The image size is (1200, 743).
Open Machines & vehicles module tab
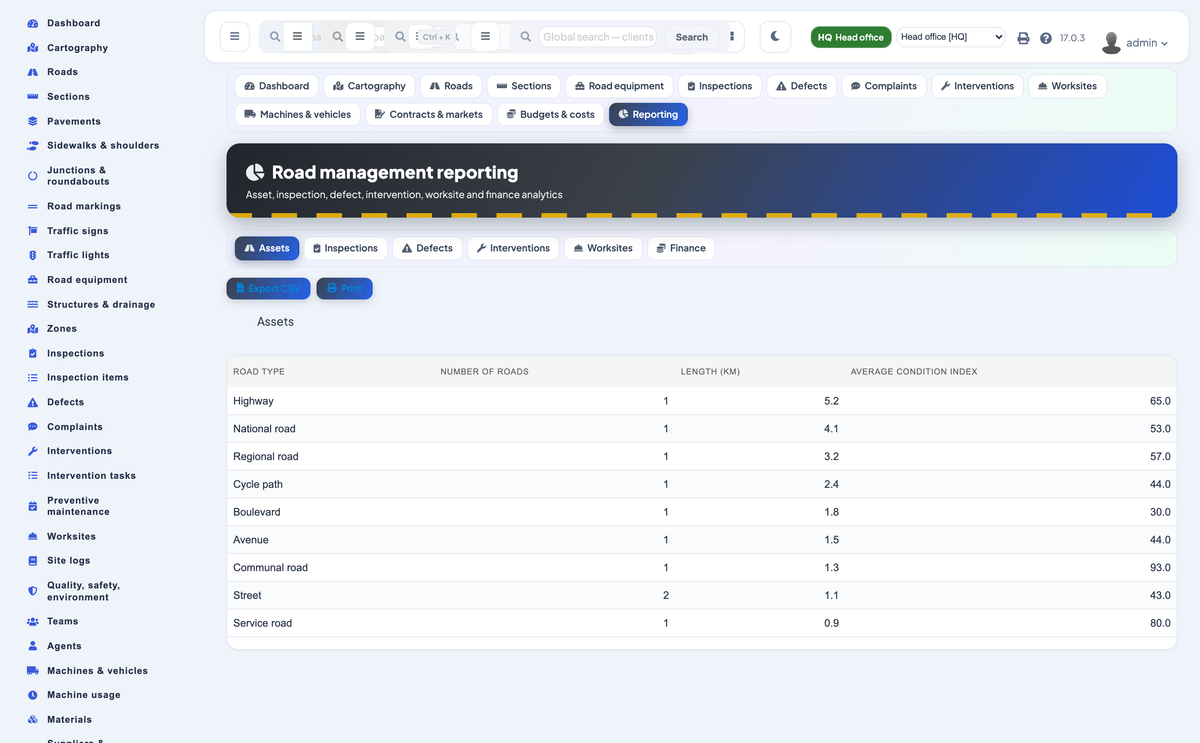coord(297,114)
